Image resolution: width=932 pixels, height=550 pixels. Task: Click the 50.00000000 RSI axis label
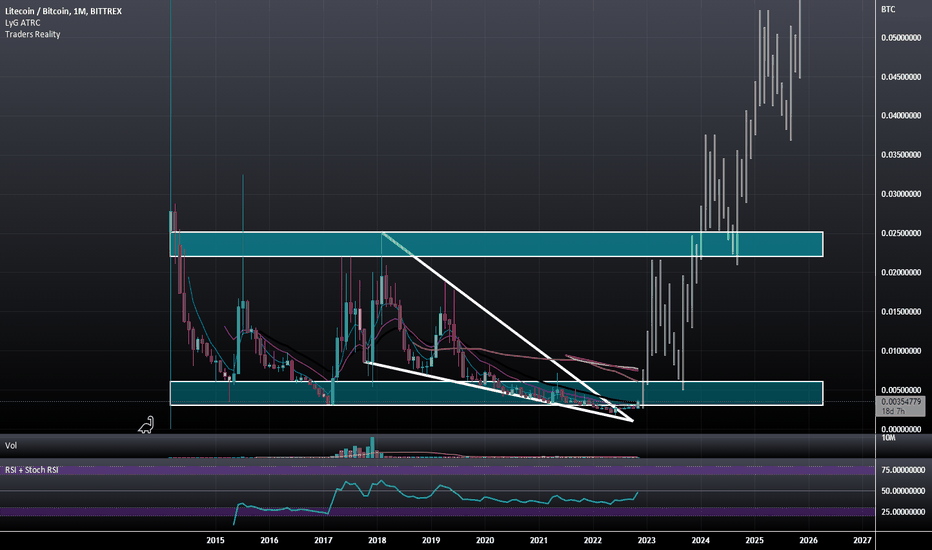(x=903, y=491)
